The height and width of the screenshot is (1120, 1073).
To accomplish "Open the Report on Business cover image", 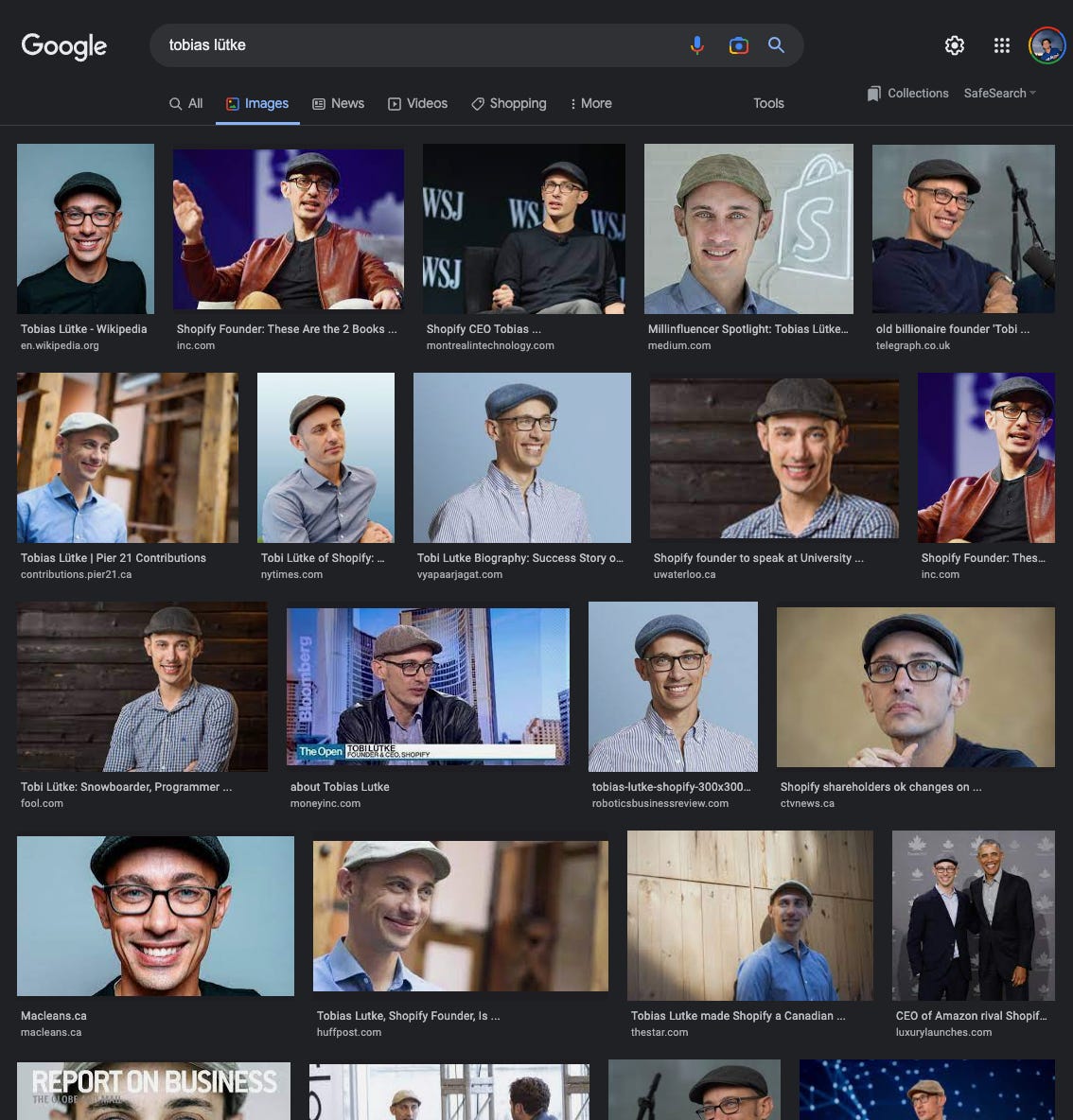I will pos(153,1091).
